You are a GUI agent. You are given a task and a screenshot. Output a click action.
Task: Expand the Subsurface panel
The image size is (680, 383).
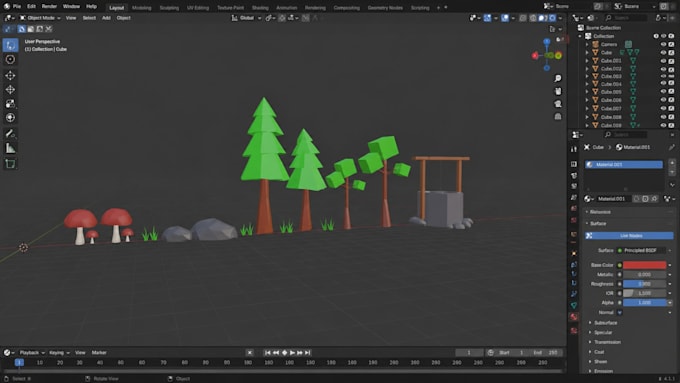[x=605, y=323]
